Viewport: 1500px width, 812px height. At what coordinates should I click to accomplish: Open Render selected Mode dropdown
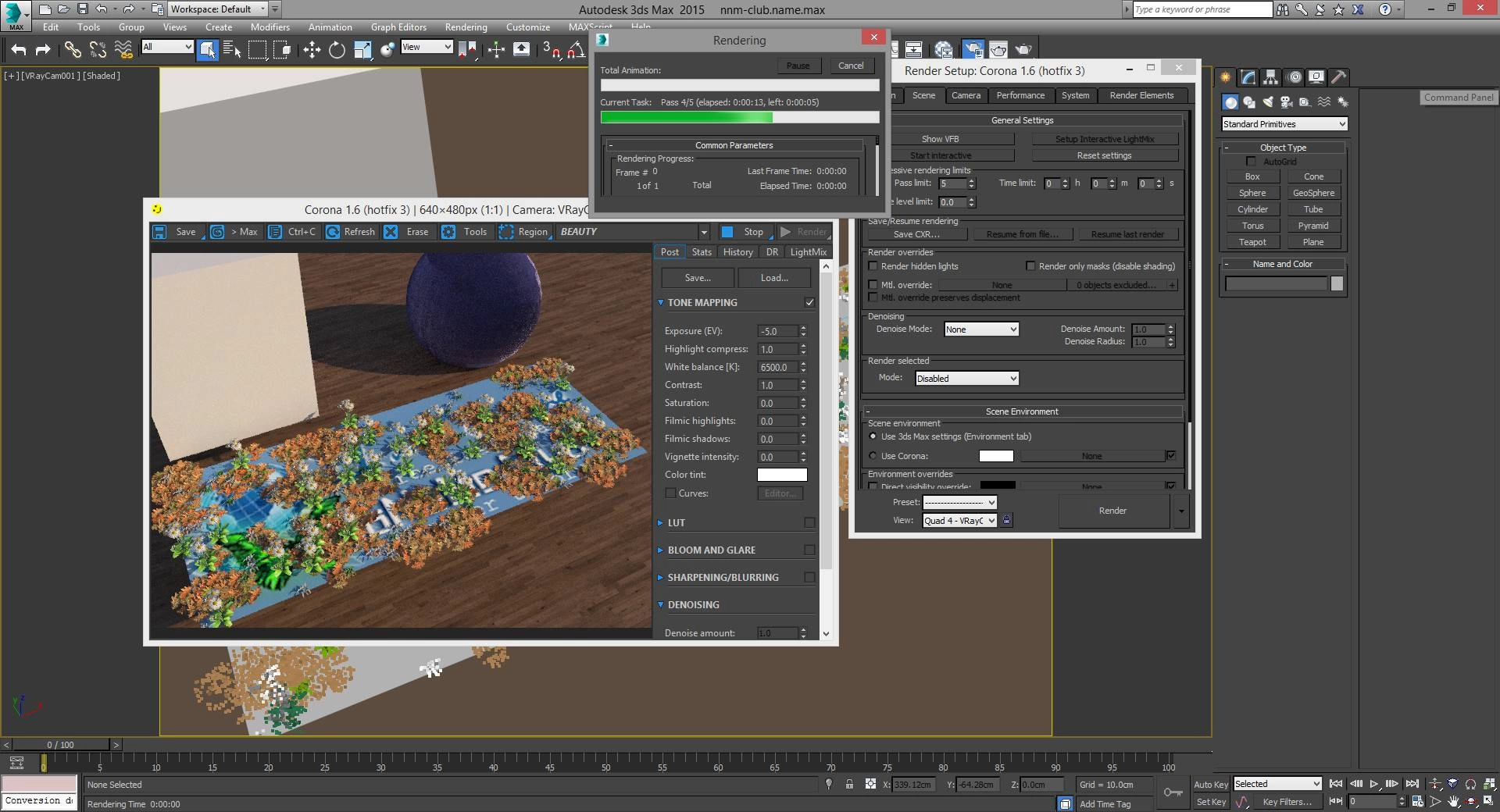pyautogui.click(x=966, y=379)
